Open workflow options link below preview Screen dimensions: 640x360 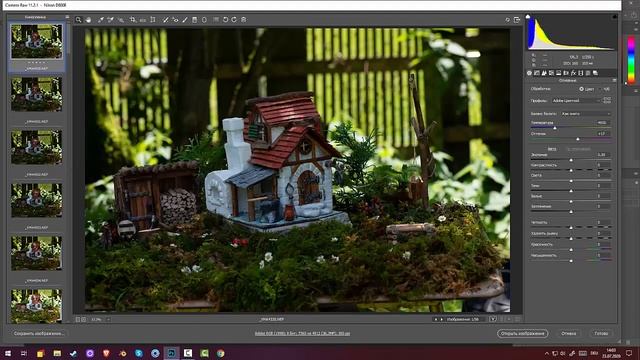pyautogui.click(x=302, y=333)
